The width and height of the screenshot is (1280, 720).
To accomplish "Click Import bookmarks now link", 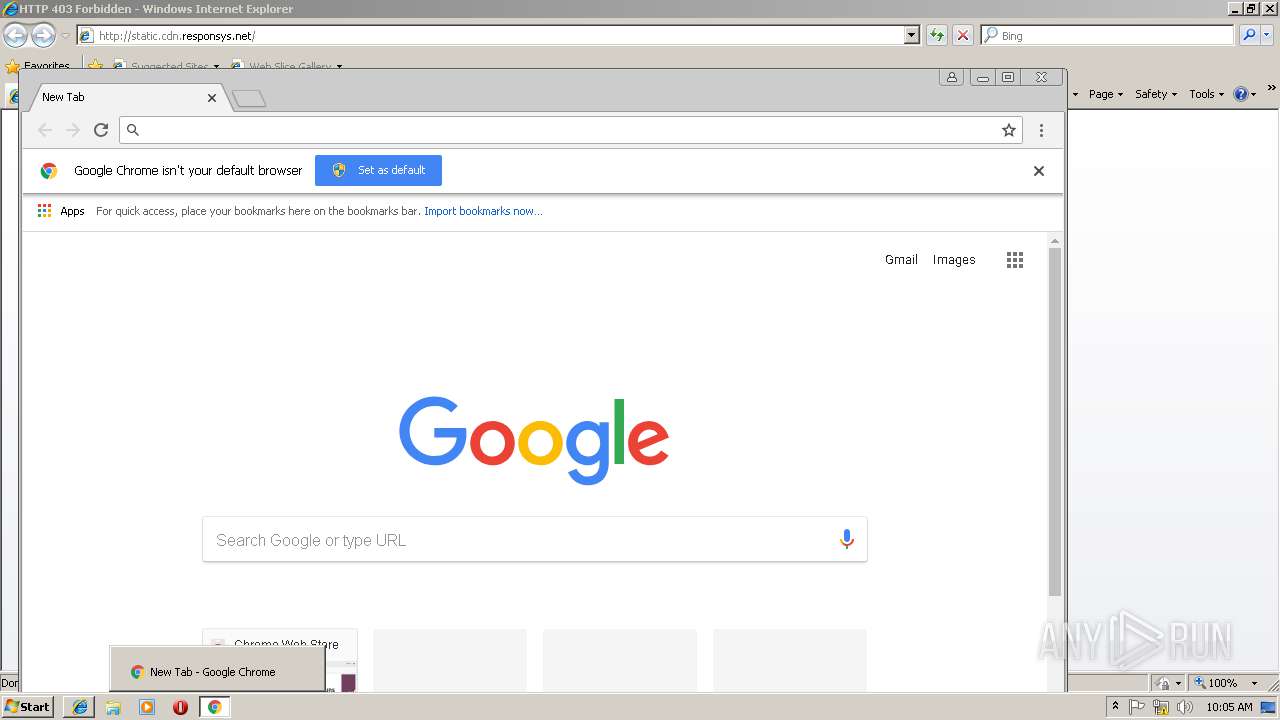I will point(483,211).
